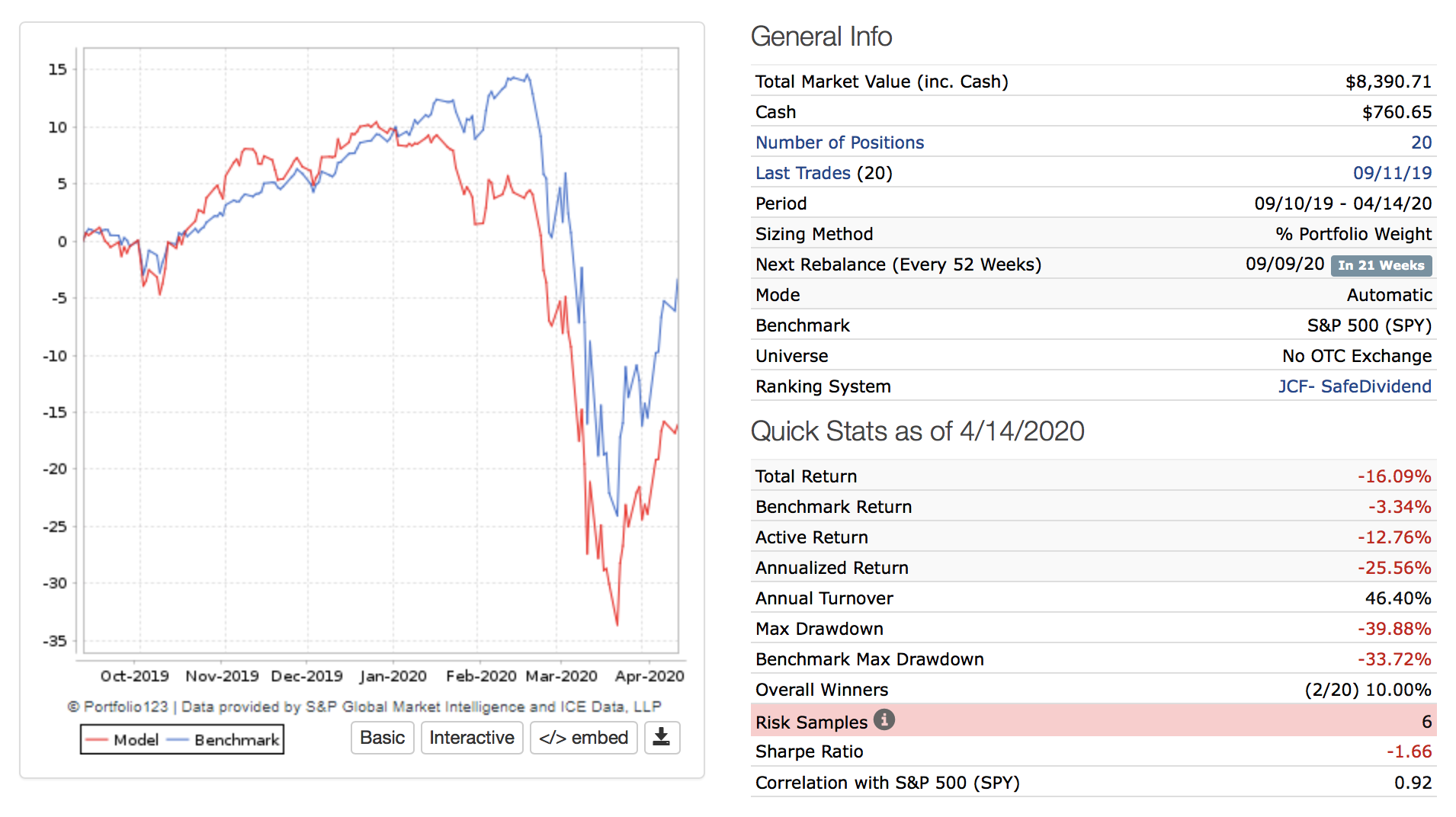
Task: Click the download chart icon
Action: [662, 738]
